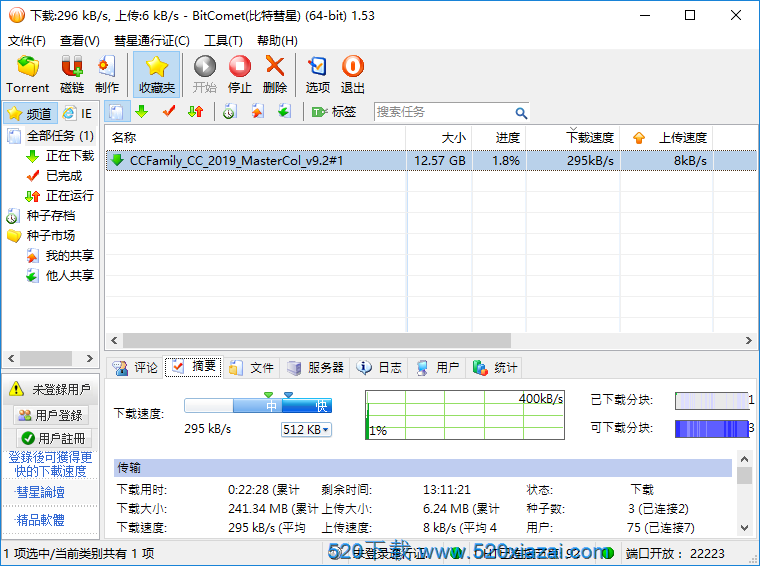760x566 pixels.
Task: Click the 用户登錄 login button
Action: click(x=51, y=415)
